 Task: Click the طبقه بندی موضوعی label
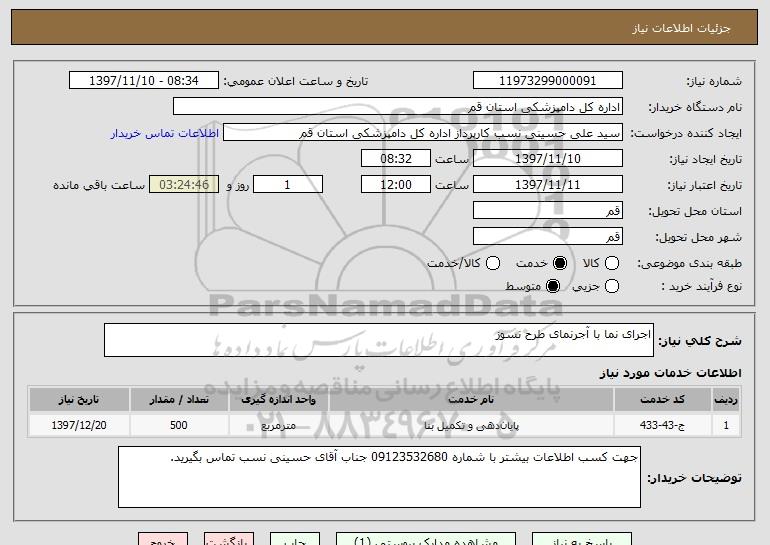(x=689, y=264)
